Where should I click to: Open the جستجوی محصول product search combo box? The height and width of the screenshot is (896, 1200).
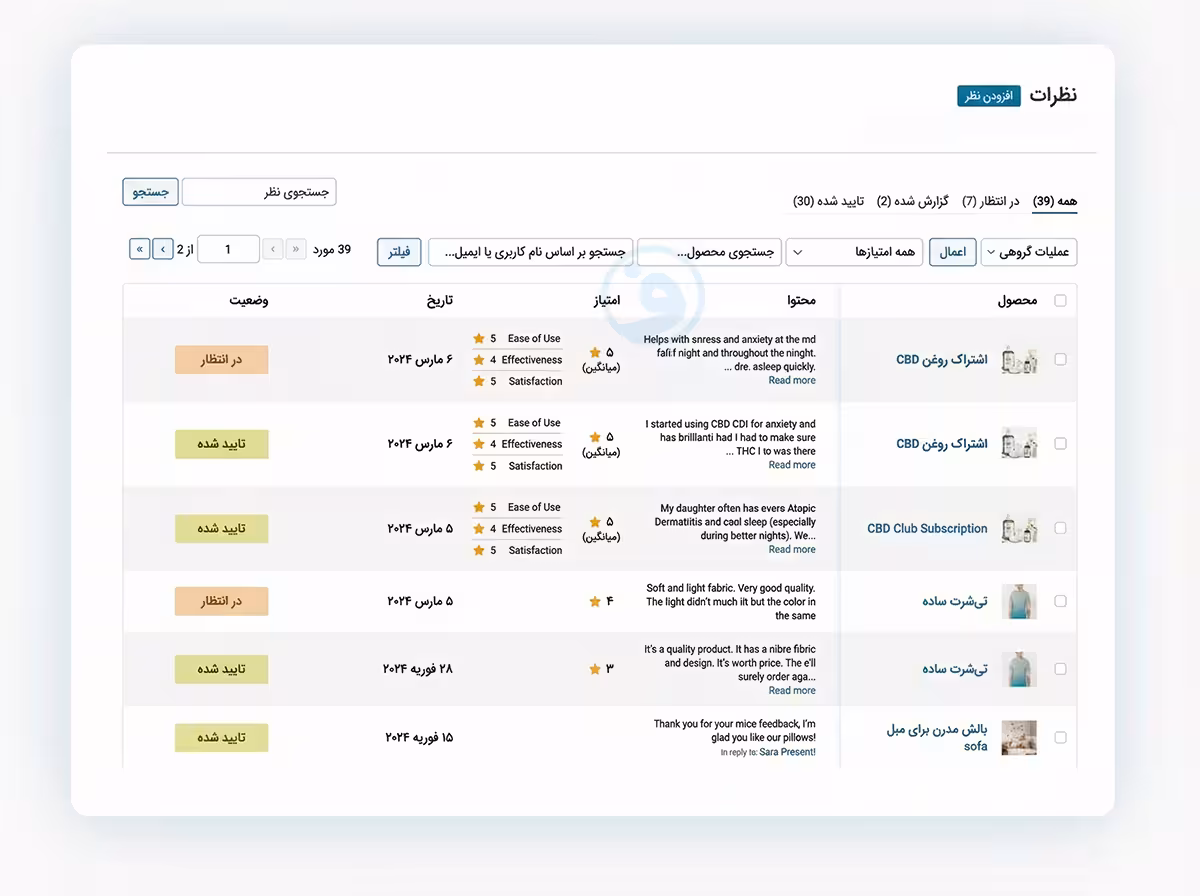(709, 252)
